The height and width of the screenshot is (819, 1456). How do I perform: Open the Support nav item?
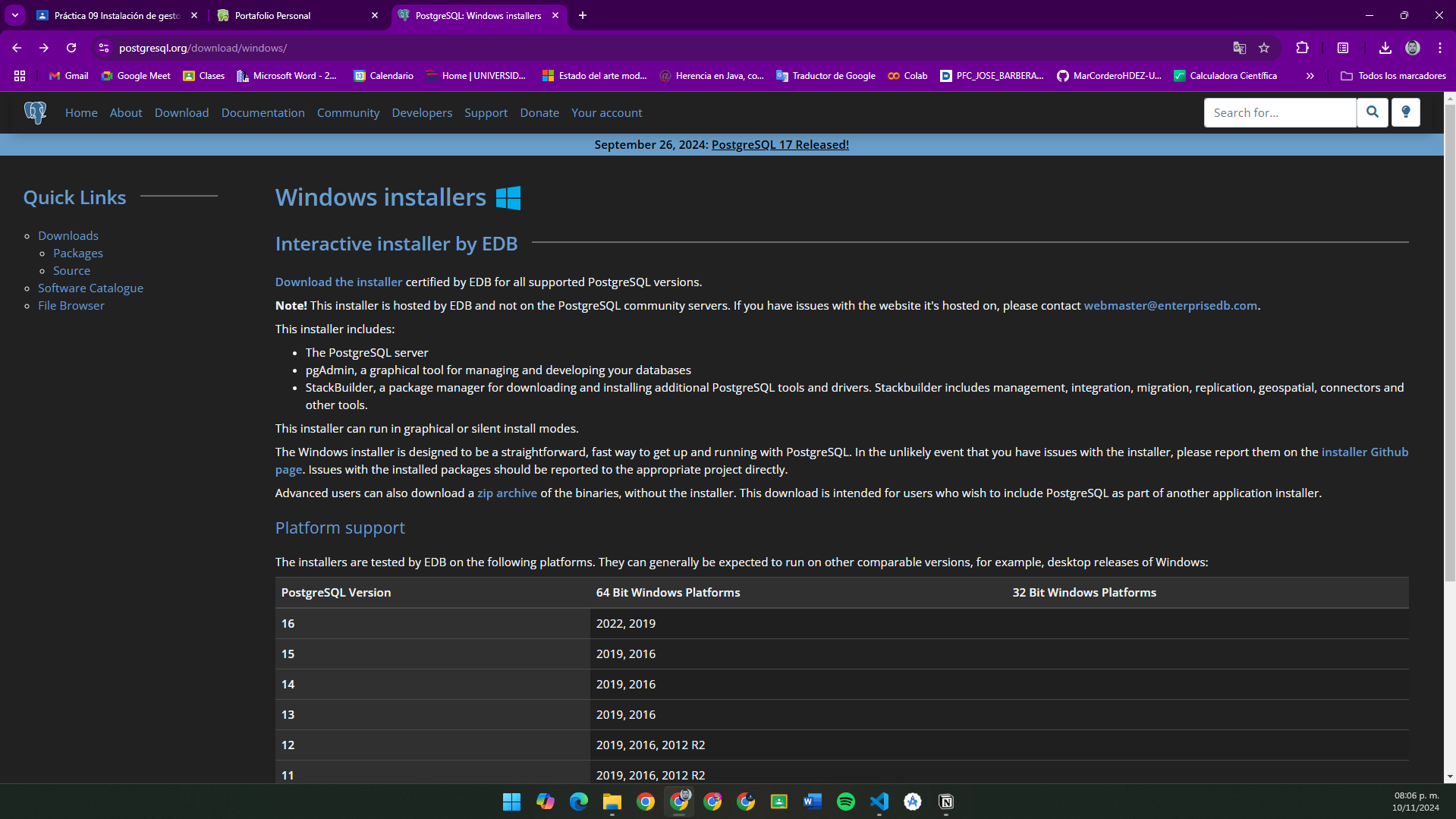click(486, 112)
